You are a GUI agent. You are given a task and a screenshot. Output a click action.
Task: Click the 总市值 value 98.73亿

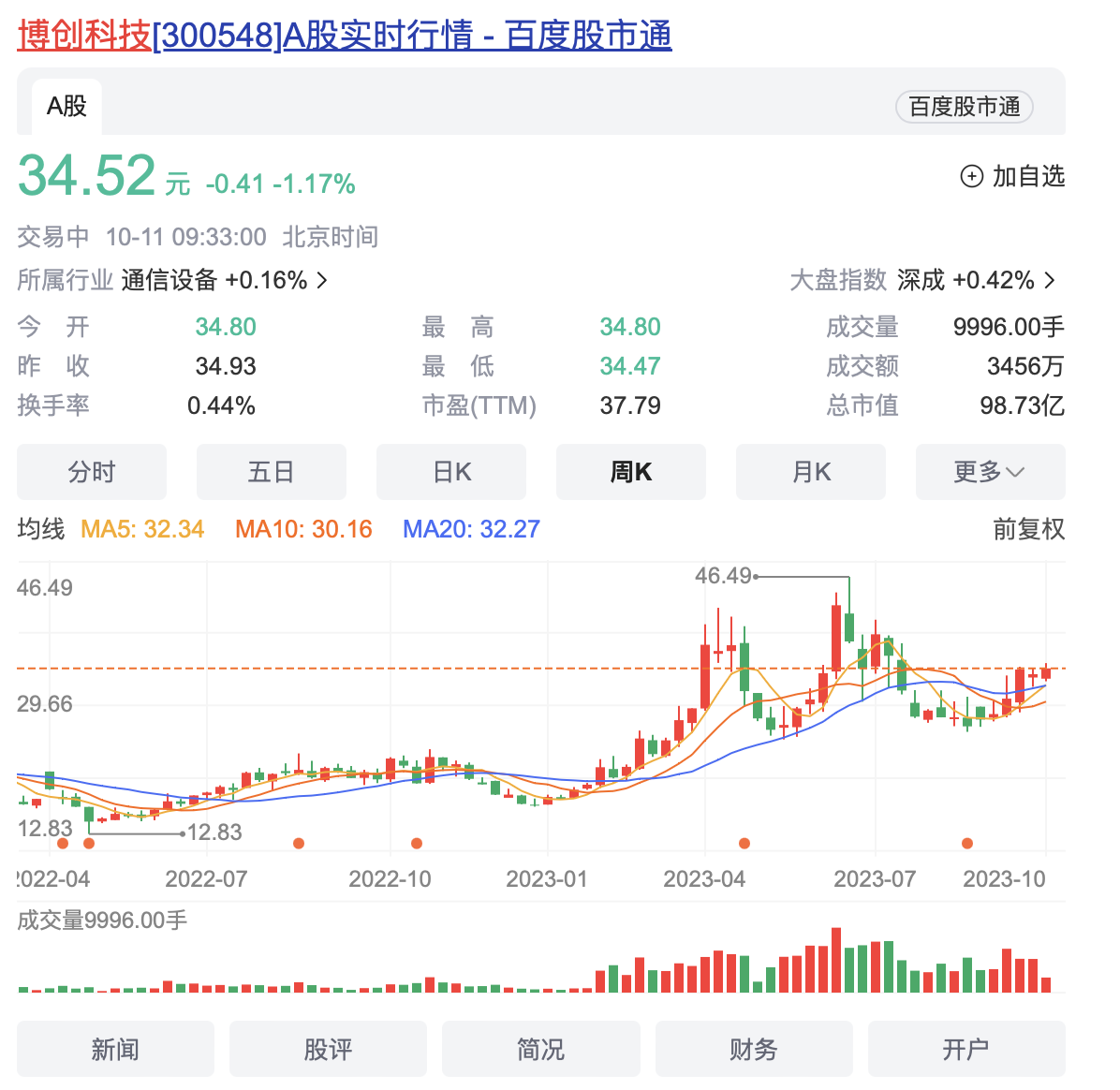[1023, 405]
